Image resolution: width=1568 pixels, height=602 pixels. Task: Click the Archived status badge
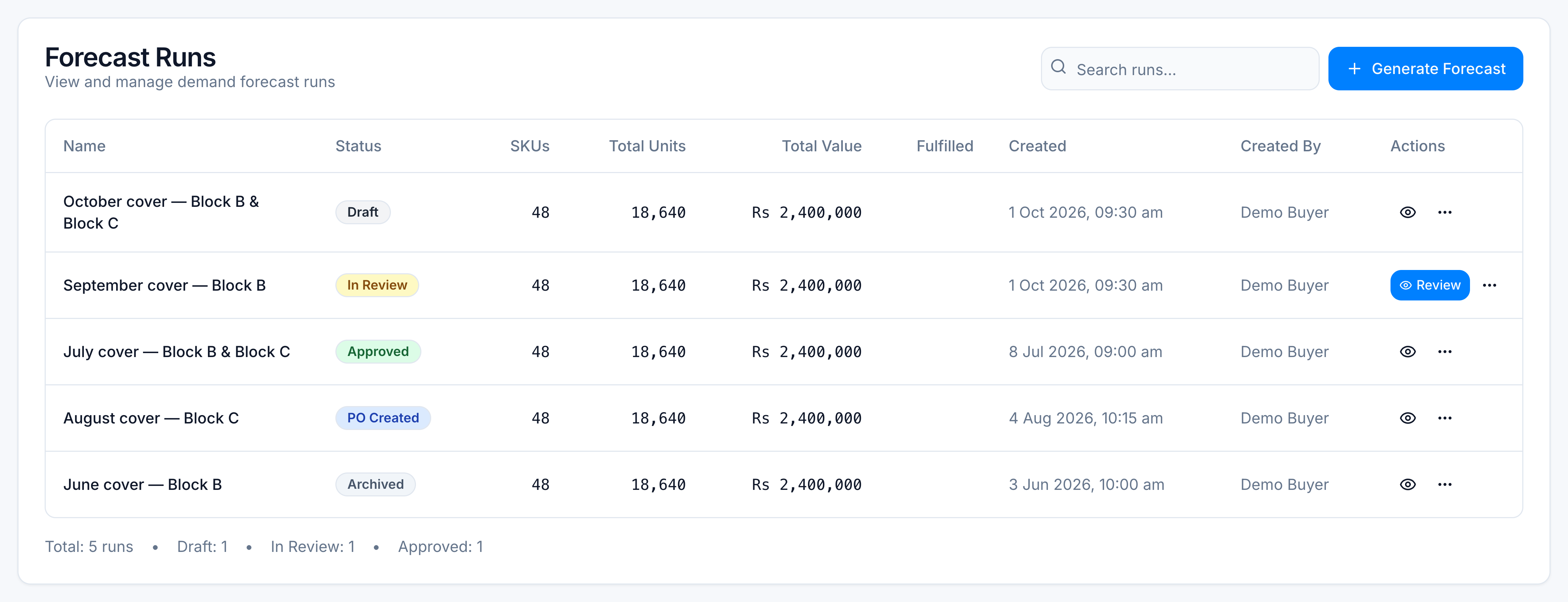click(x=376, y=484)
